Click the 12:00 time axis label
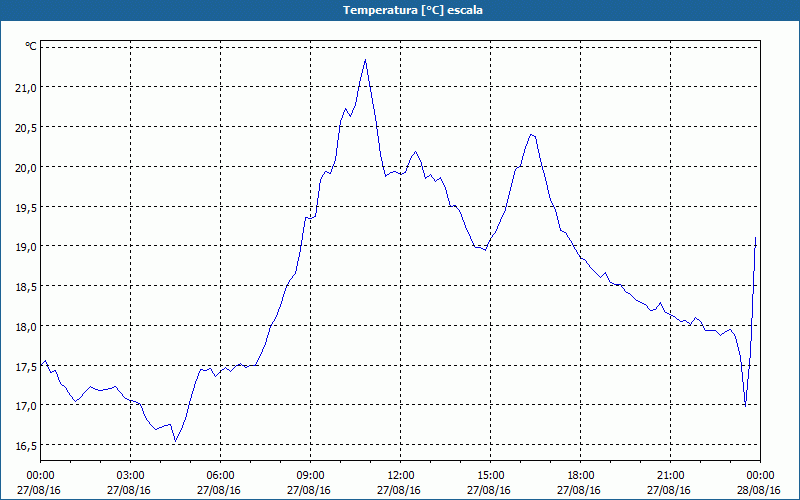Viewport: 800px width, 500px height. [401, 476]
